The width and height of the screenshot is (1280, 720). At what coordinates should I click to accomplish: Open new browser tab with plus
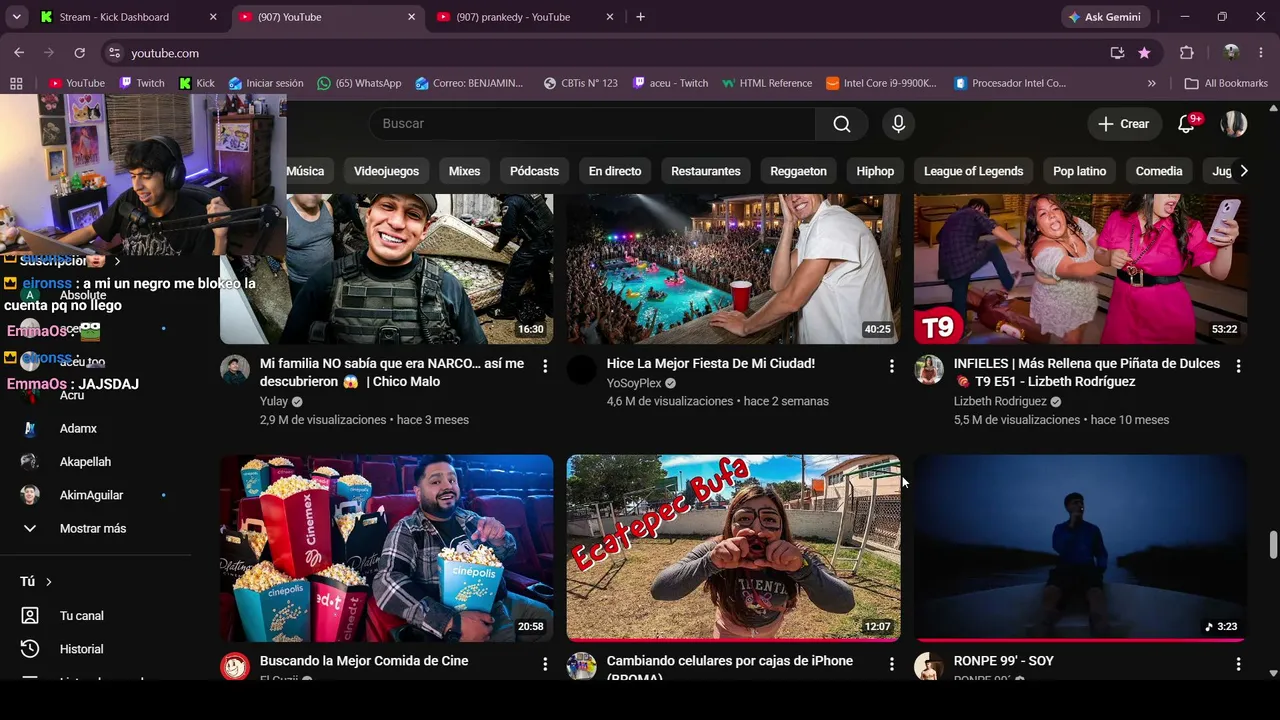point(641,17)
